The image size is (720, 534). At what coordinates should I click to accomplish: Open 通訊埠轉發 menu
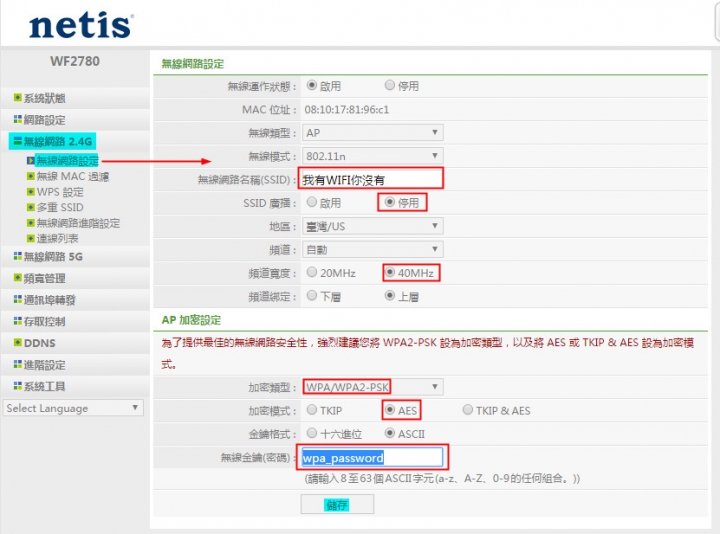coord(49,300)
